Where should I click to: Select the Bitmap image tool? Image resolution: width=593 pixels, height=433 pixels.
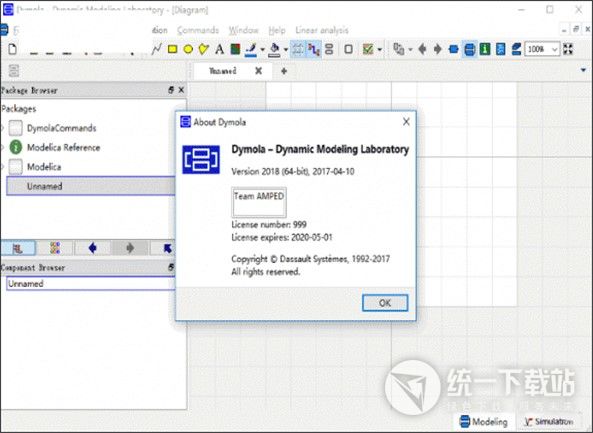pos(235,49)
